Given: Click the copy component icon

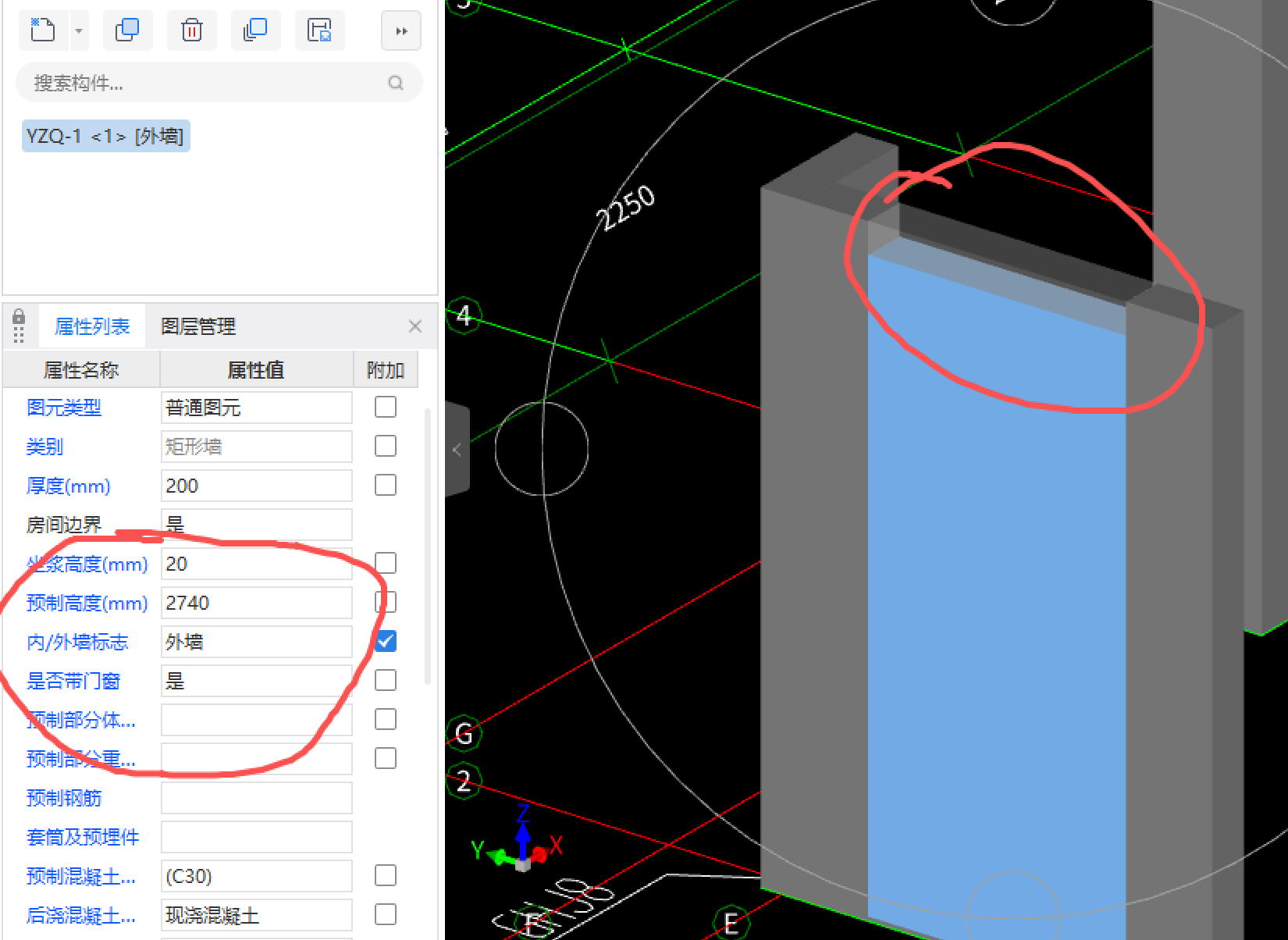Looking at the screenshot, I should [x=127, y=30].
